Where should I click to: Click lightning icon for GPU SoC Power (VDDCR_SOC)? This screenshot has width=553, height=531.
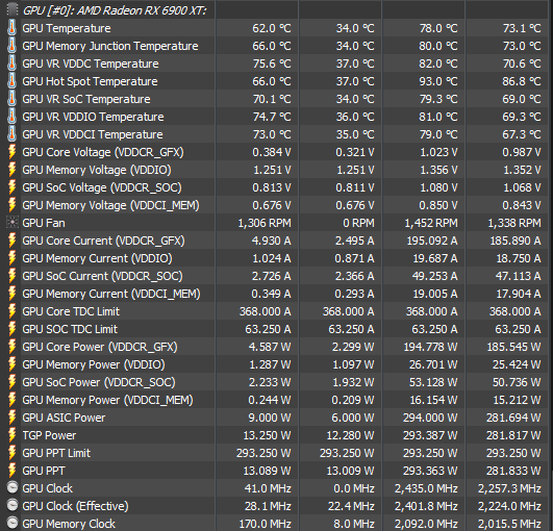click(12, 382)
